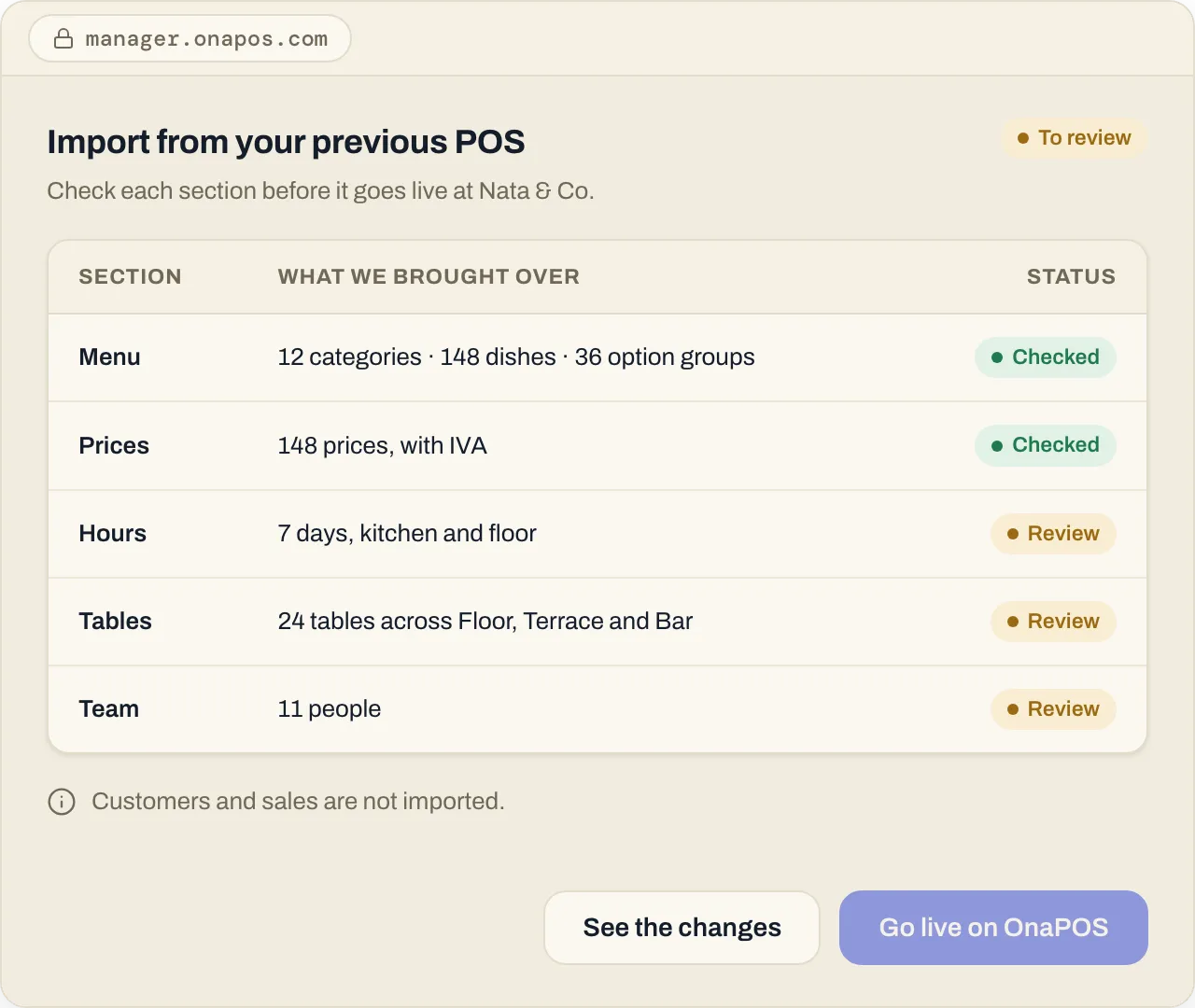The image size is (1195, 1008).
Task: Click the To review status badge
Action: click(1074, 138)
